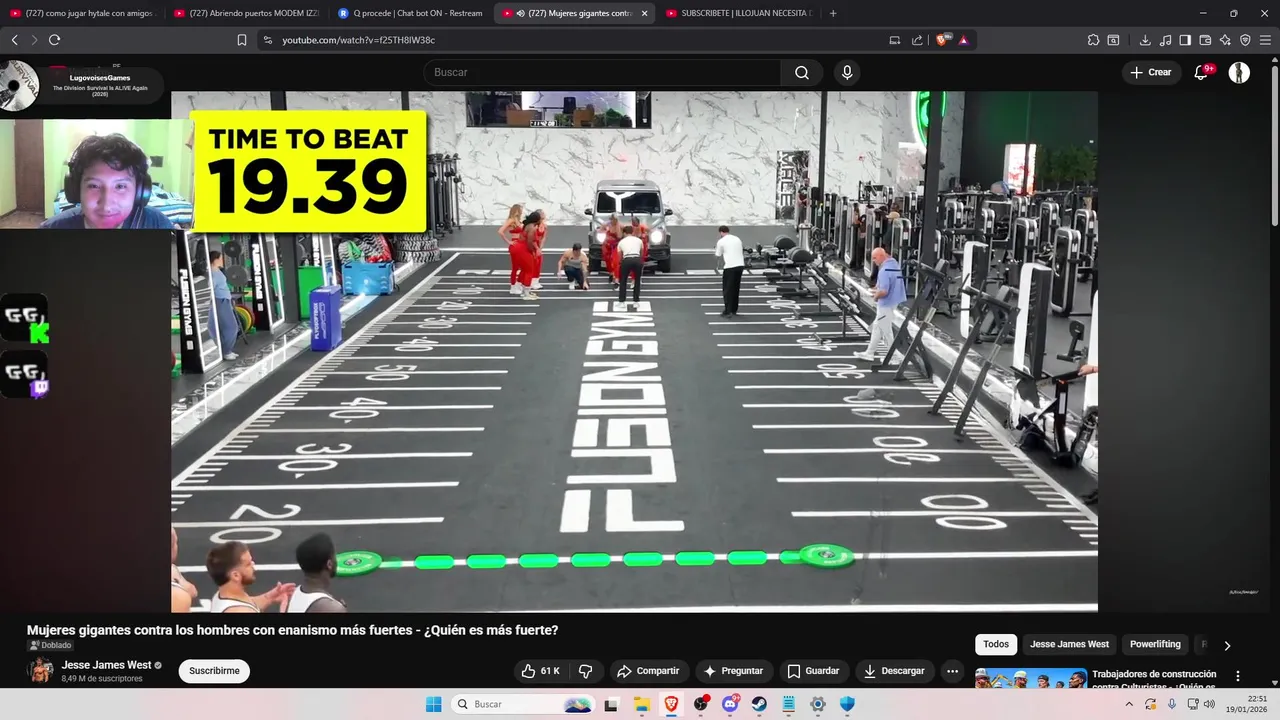Screen dimensions: 1280x720
Task: Dislike the video with thumbs down
Action: click(586, 671)
